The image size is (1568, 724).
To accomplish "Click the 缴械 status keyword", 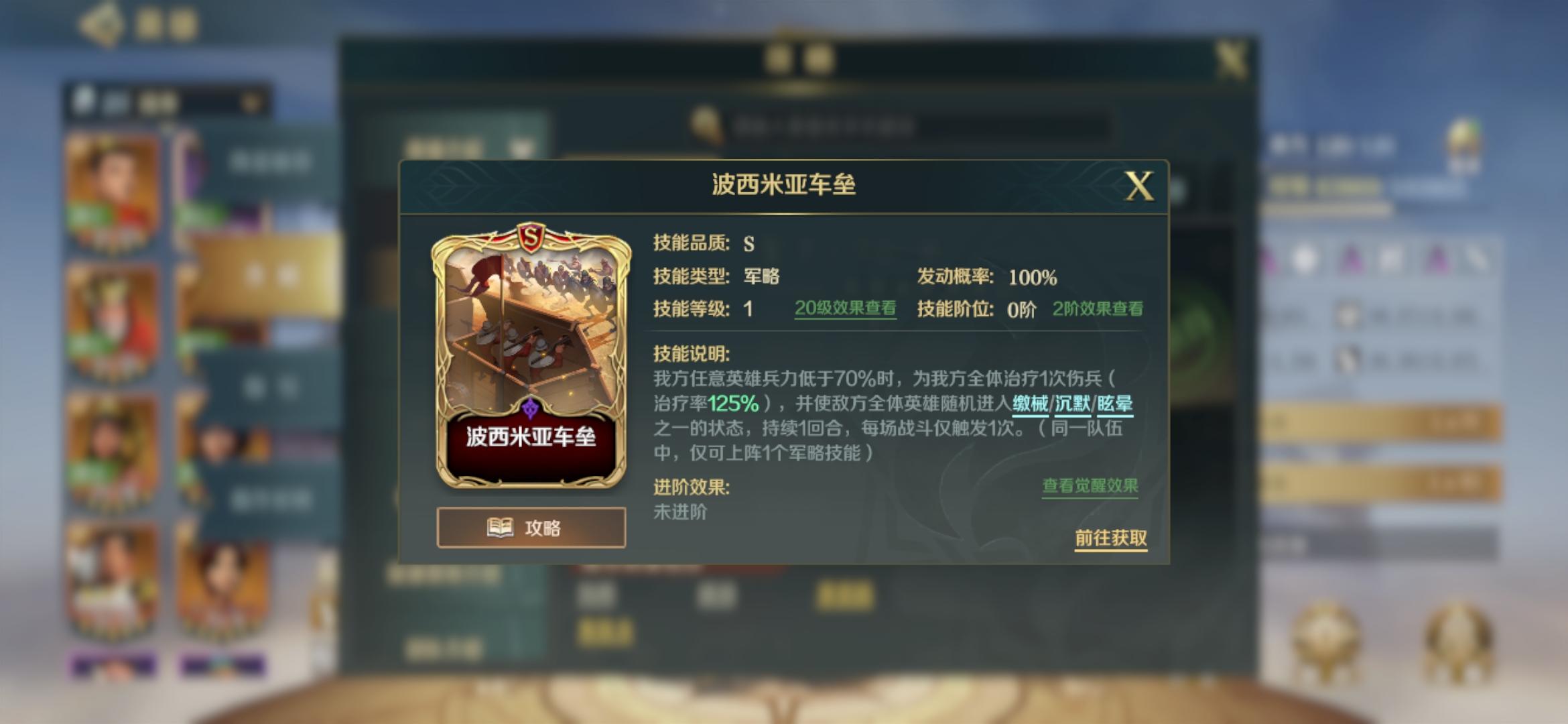I will 1030,404.
